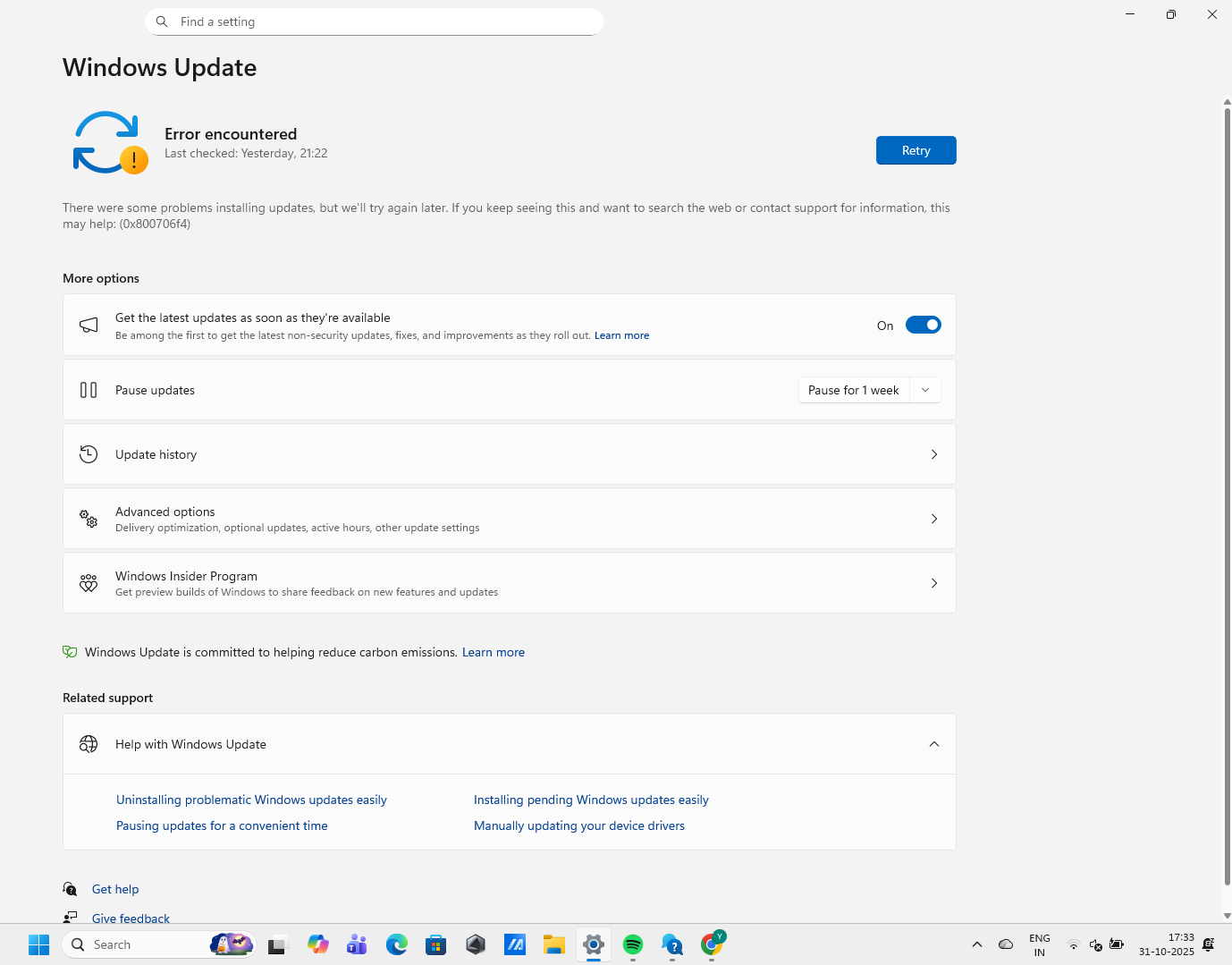
Task: Turn off get latest updates toggle
Action: (x=924, y=325)
